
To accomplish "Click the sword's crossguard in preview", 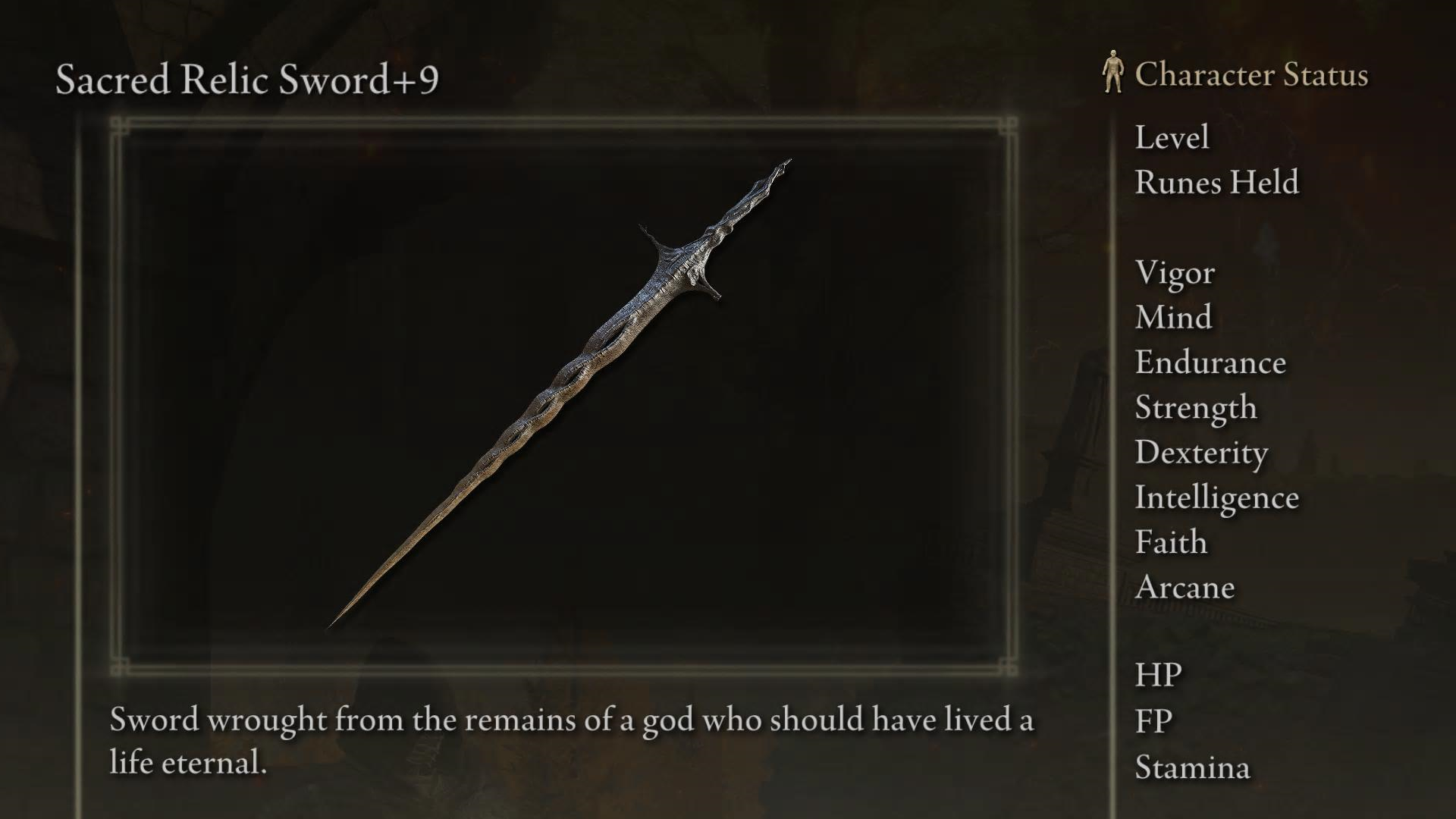I will click(680, 262).
